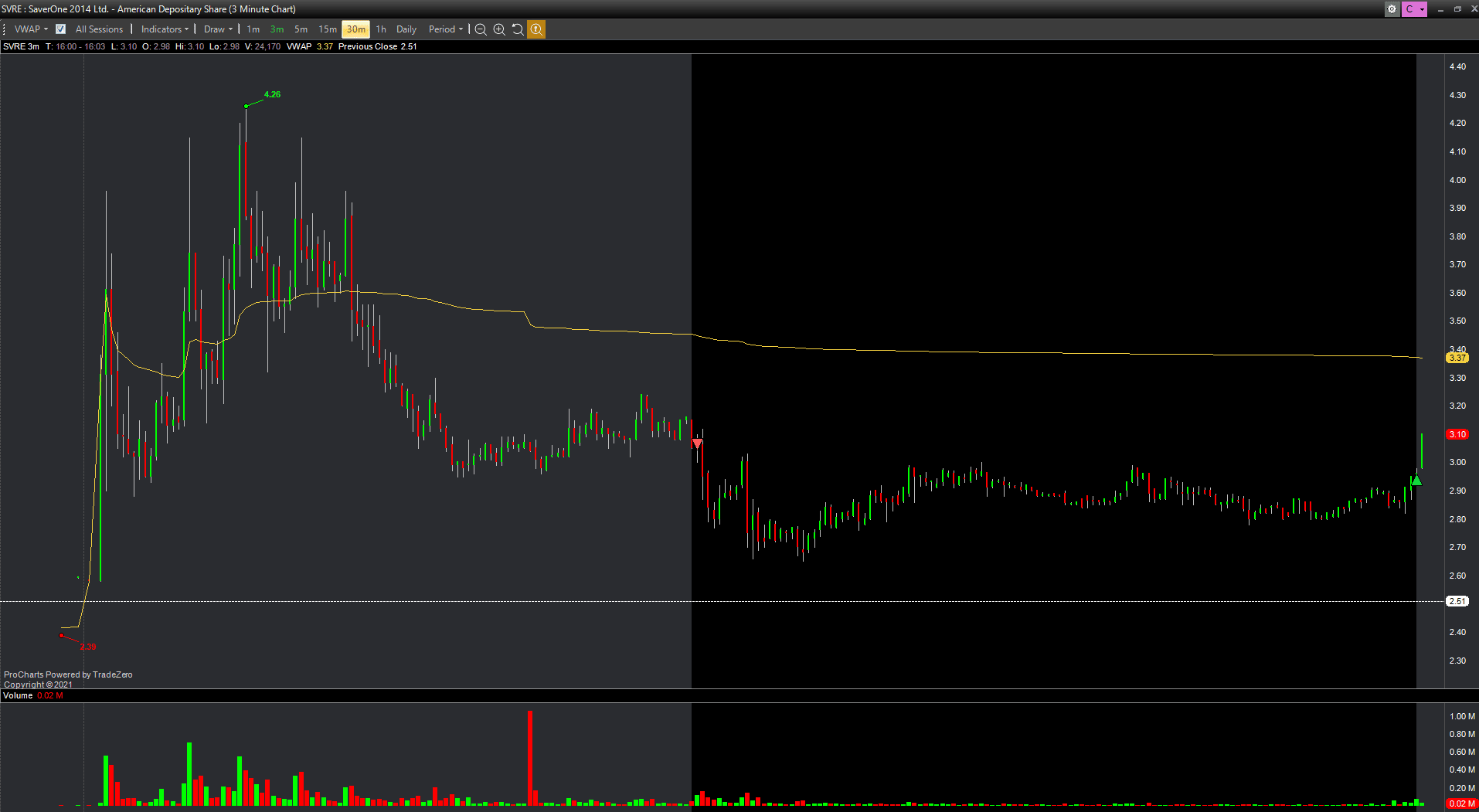Click the 2.51 previous close price tag
The height and width of the screenshot is (812, 1479).
pos(1457,601)
